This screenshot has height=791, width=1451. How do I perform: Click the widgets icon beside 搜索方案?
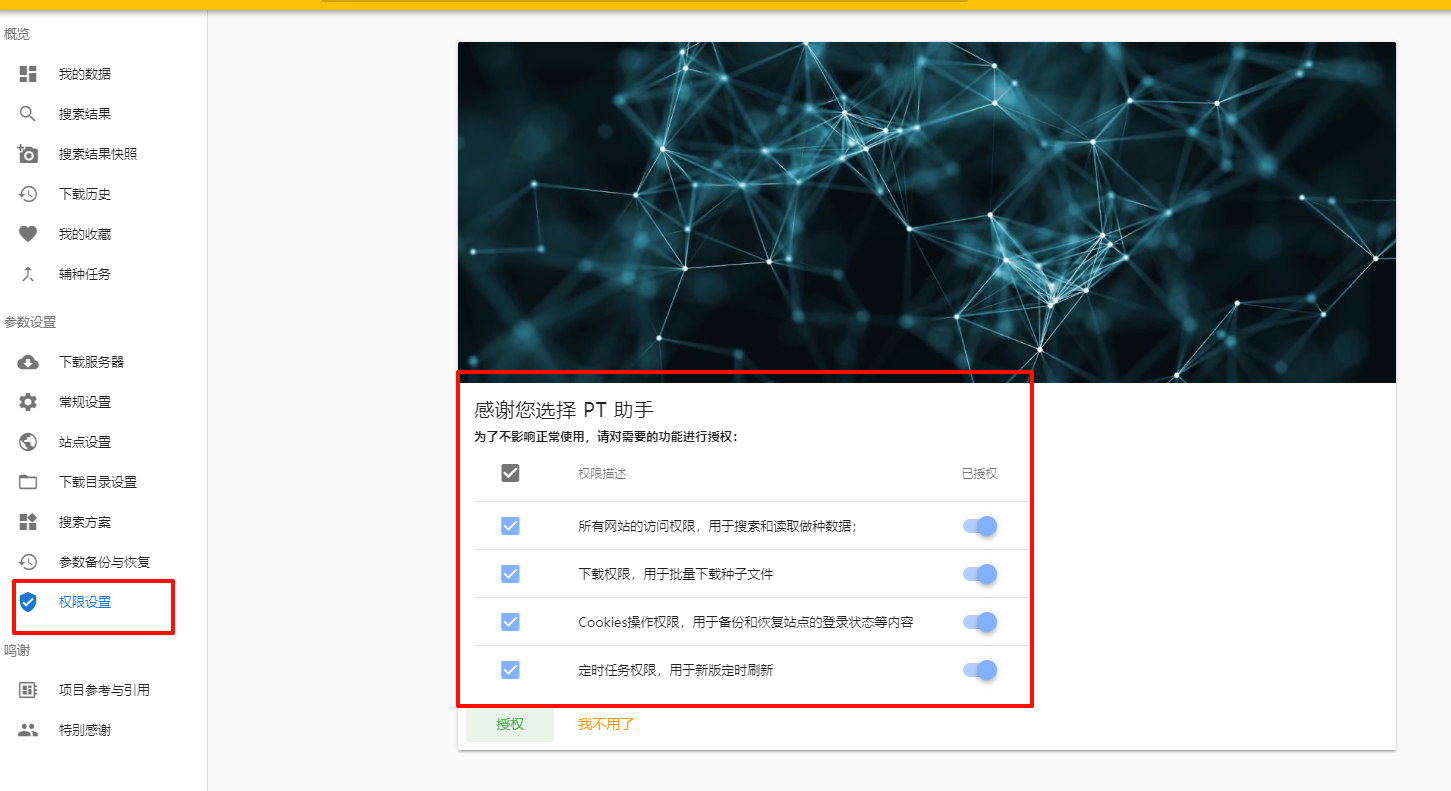tap(28, 522)
